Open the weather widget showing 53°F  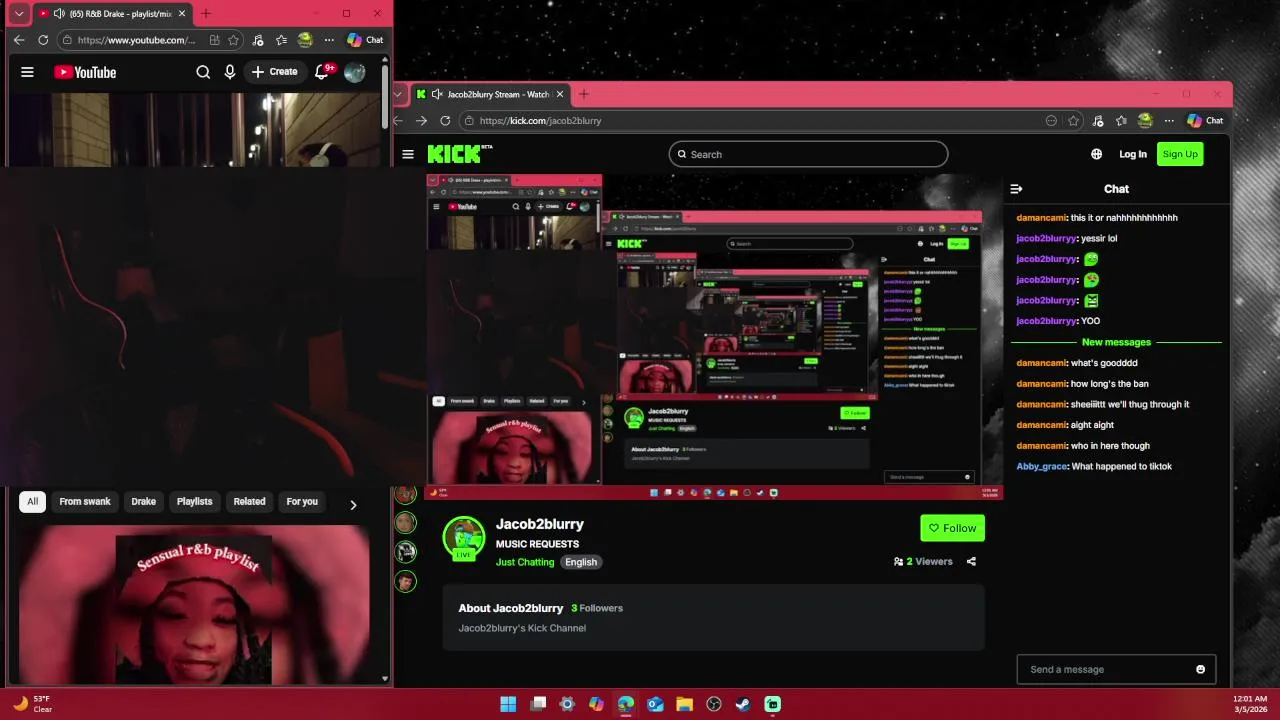coord(31,704)
